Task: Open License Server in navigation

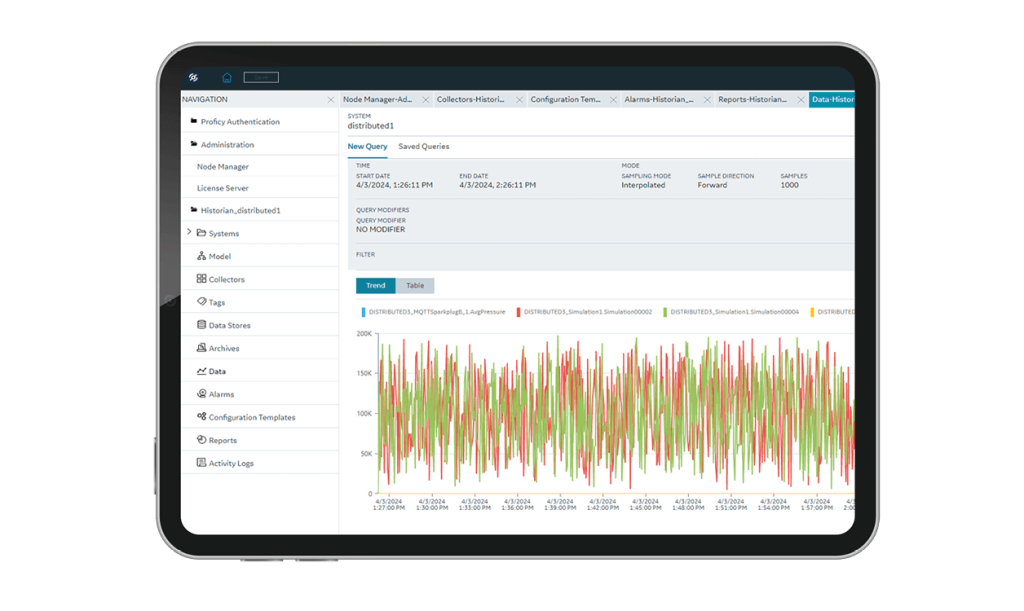Action: (x=222, y=188)
